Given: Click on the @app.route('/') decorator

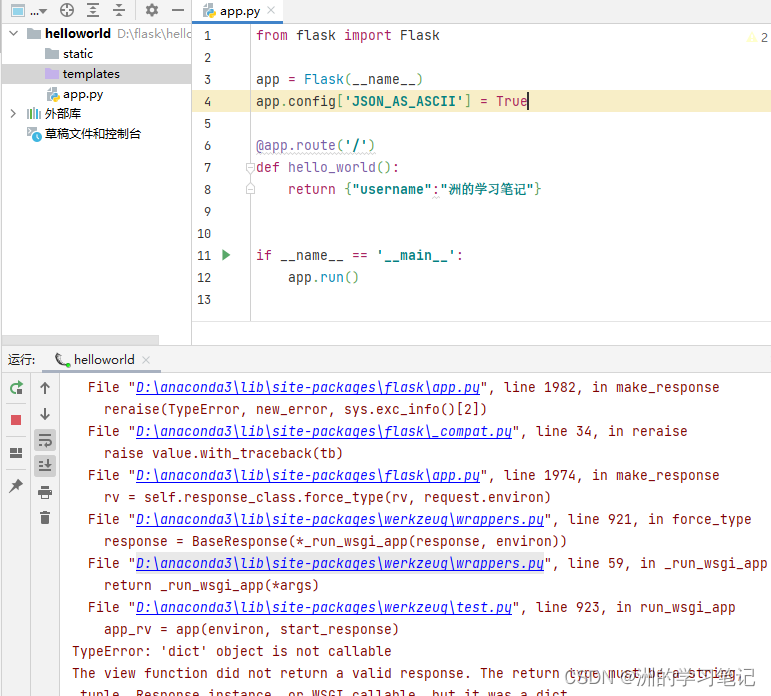Looking at the screenshot, I should (315, 146).
